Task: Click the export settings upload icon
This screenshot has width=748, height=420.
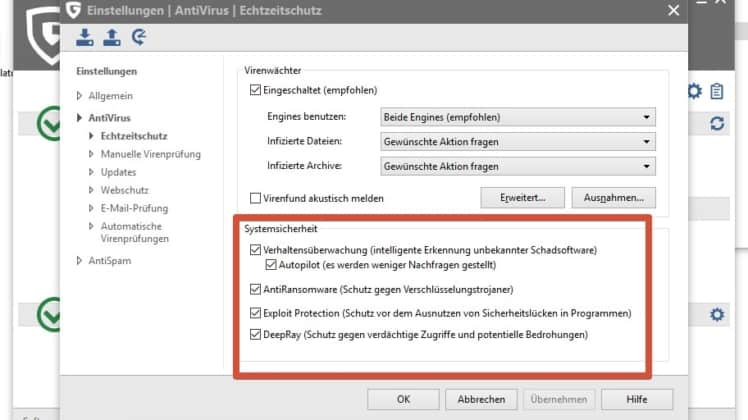Action: pos(112,37)
